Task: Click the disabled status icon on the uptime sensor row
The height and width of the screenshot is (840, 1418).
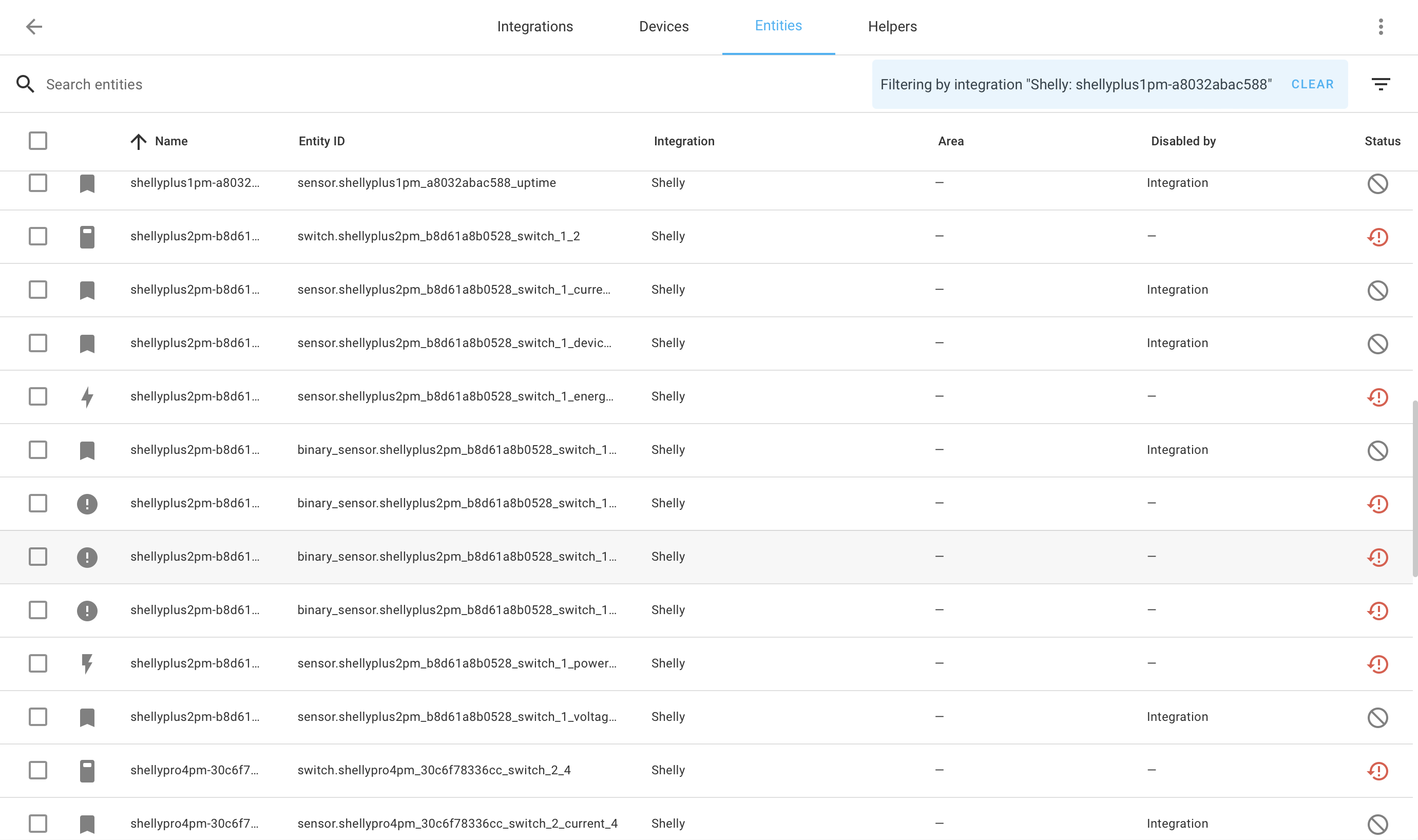Action: point(1378,183)
